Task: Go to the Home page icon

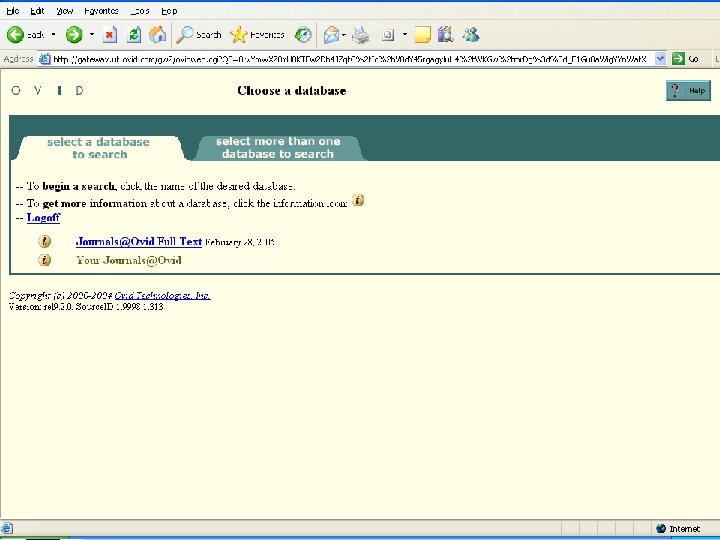Action: click(x=158, y=34)
